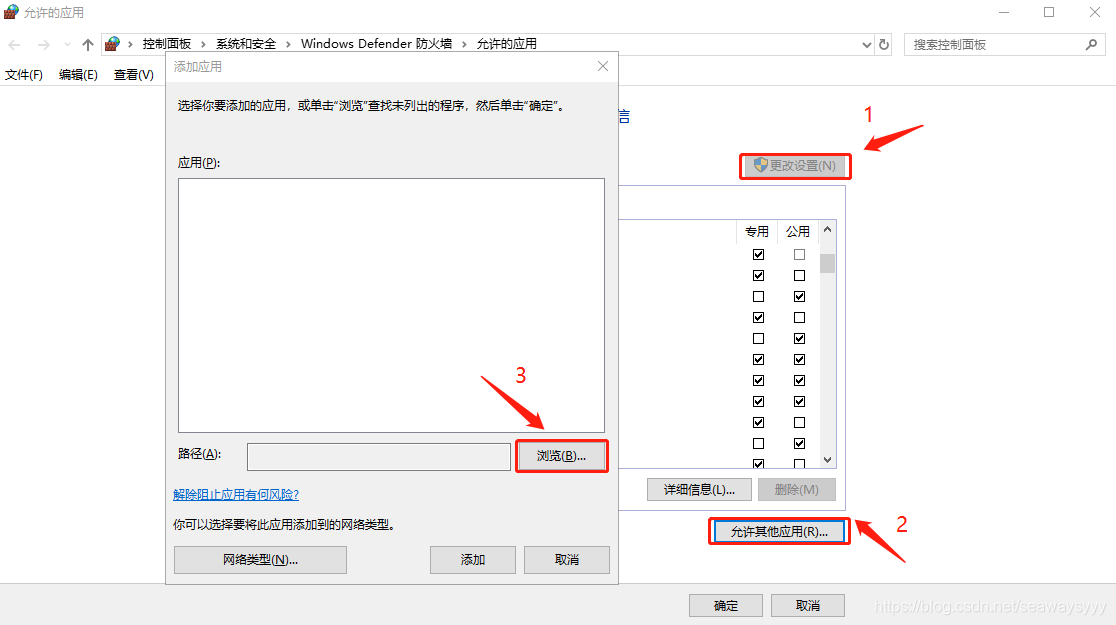This screenshot has height=625, width=1116.
Task: Click the magnifier search icon
Action: 1091,44
